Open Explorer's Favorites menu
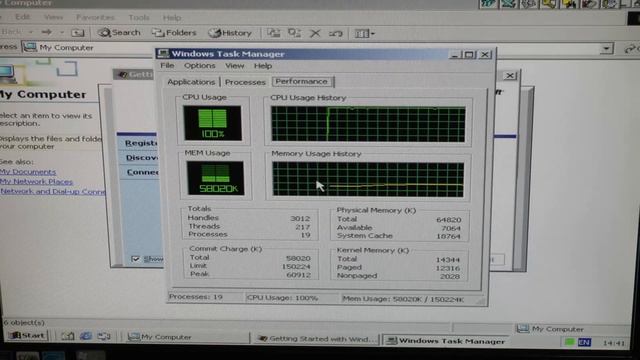The image size is (640, 360). [x=95, y=17]
